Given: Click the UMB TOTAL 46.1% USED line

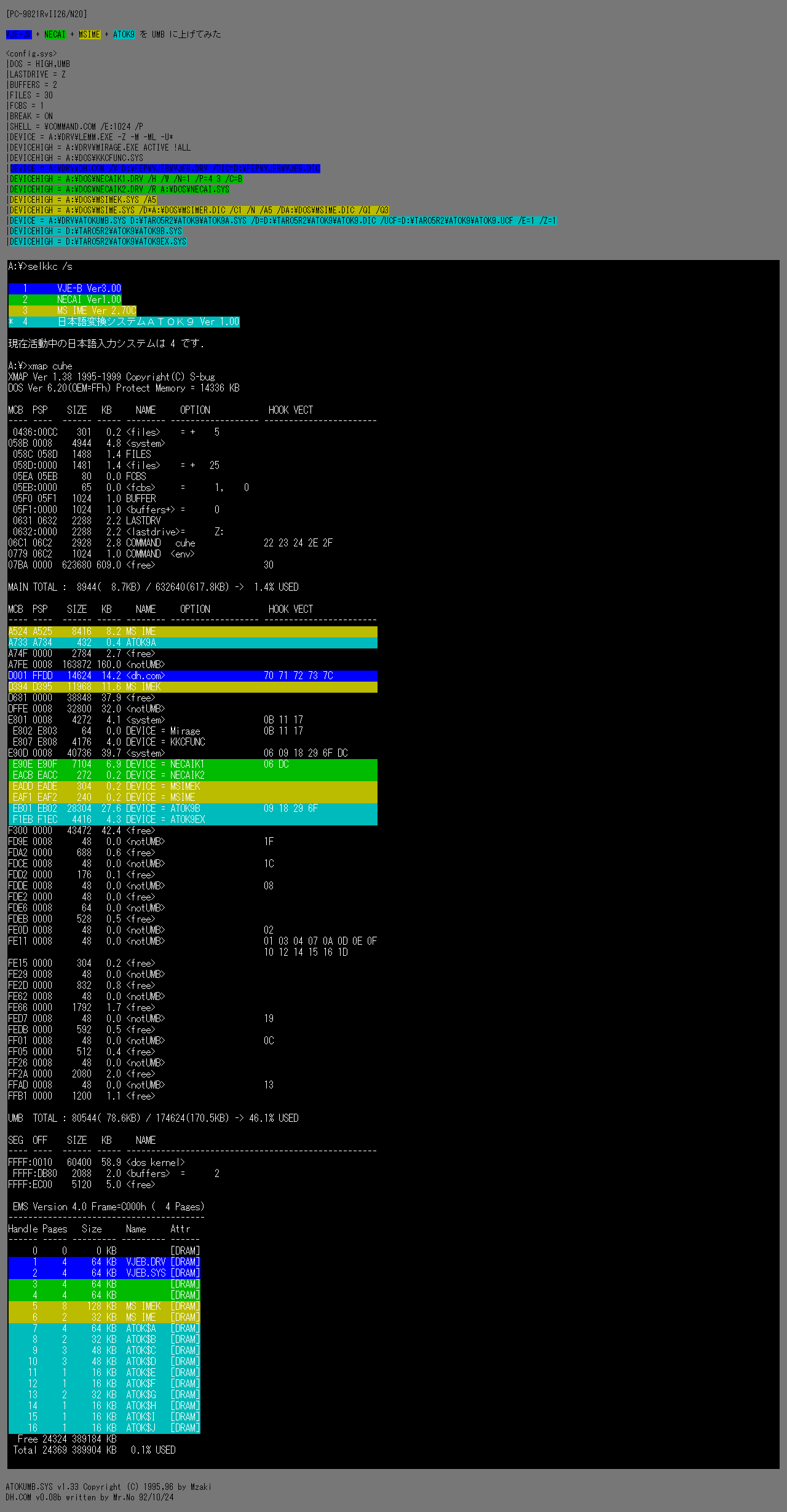Looking at the screenshot, I should pos(153,1119).
